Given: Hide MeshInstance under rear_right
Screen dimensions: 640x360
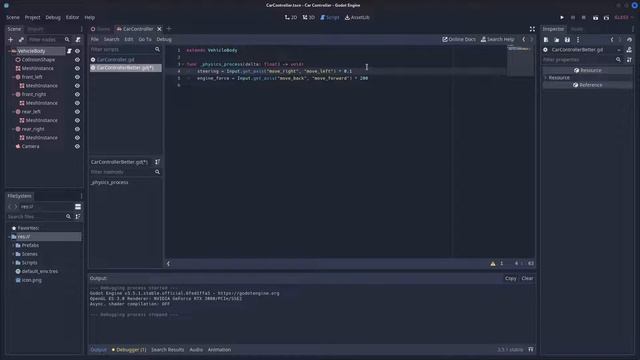Looking at the screenshot, I should (77, 138).
